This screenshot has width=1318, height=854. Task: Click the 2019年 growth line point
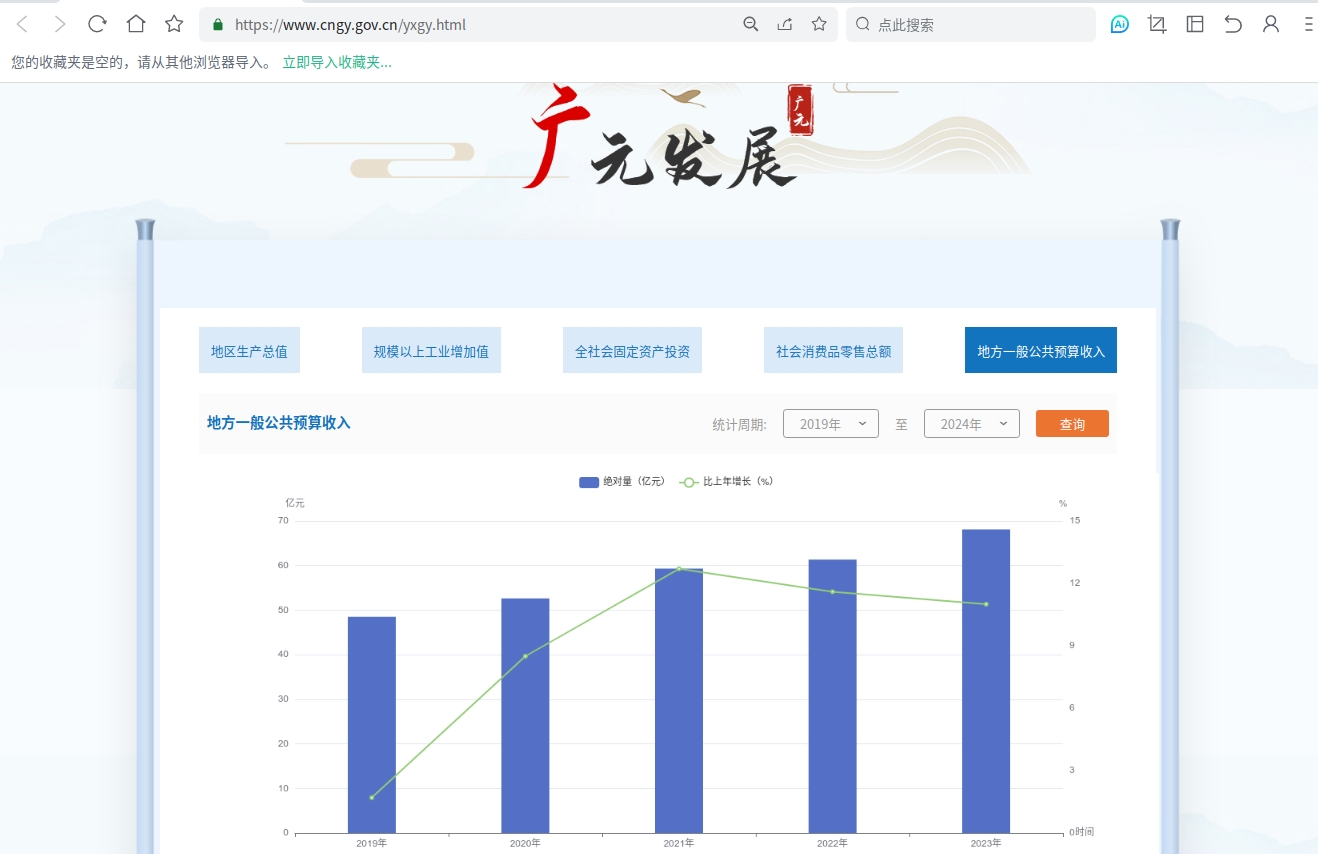coord(372,797)
